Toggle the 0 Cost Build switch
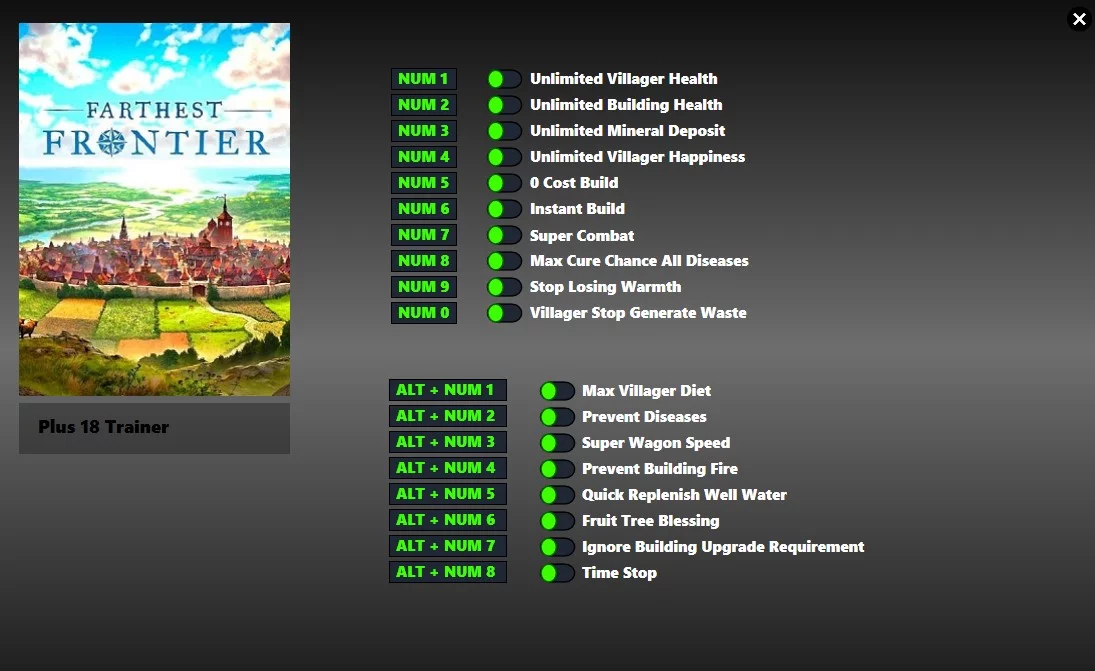Screen dimensions: 1095x671 tap(504, 183)
